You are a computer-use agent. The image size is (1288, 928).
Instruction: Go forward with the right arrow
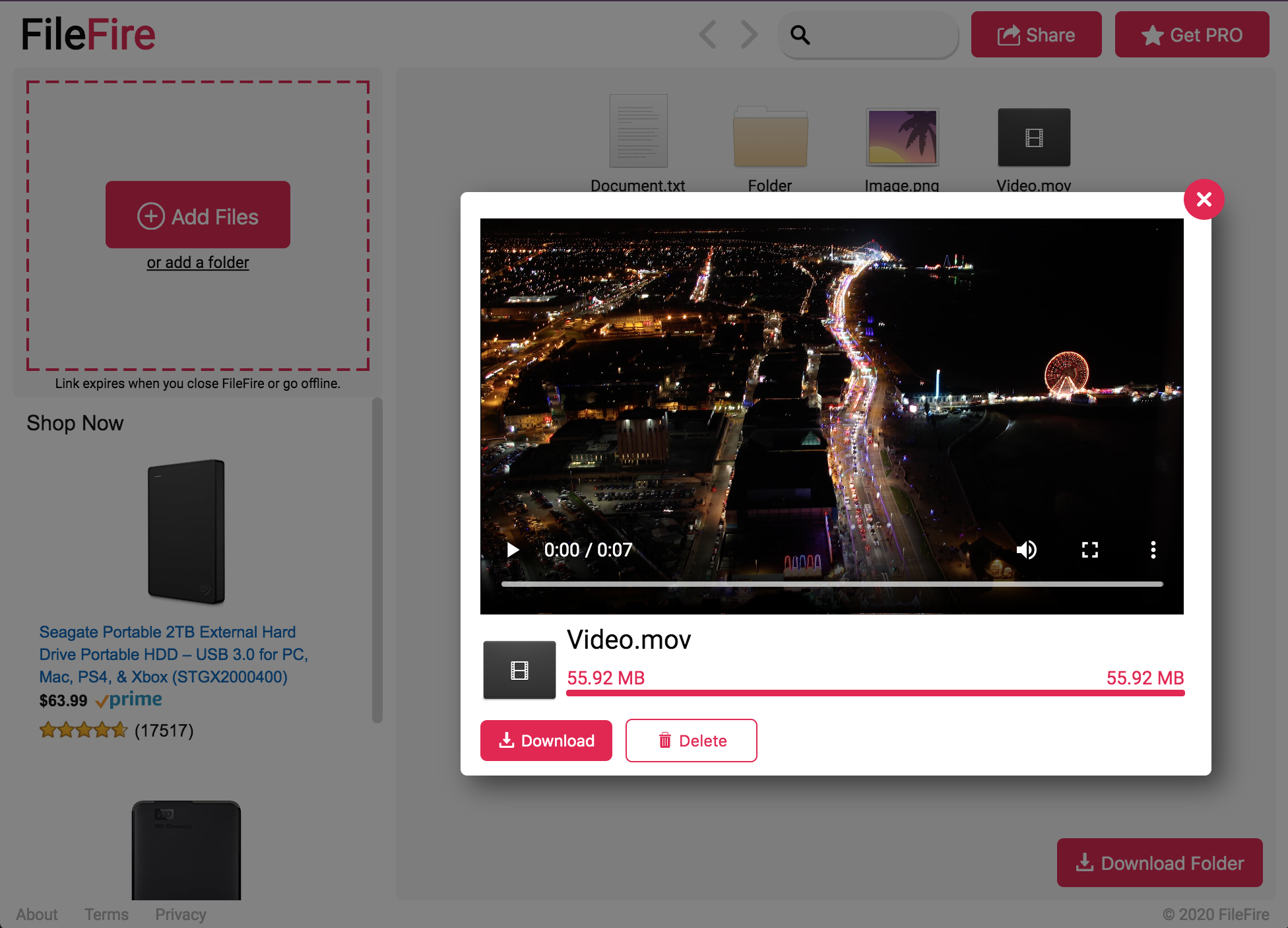(749, 34)
